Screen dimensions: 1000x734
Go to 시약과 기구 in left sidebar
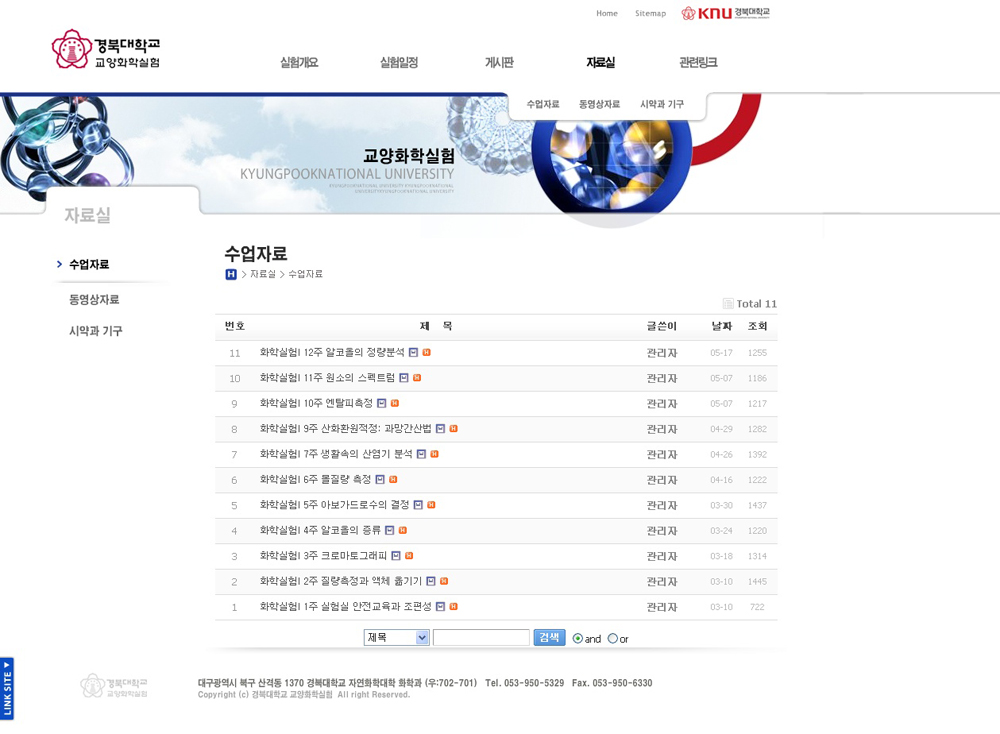point(95,331)
